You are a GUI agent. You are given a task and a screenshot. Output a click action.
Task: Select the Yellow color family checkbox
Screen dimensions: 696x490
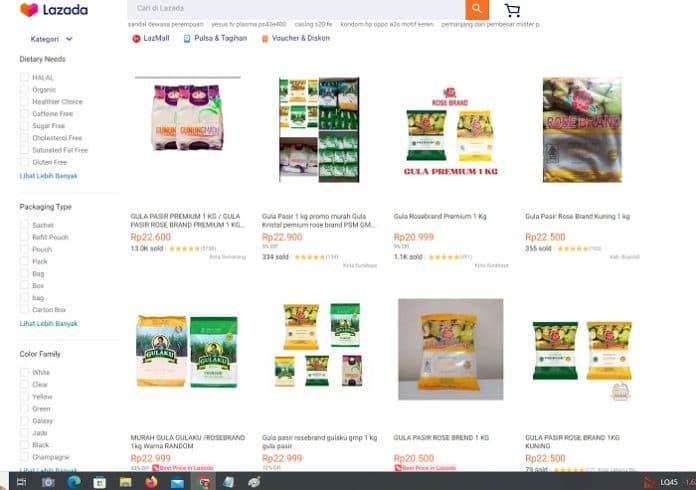click(x=24, y=396)
